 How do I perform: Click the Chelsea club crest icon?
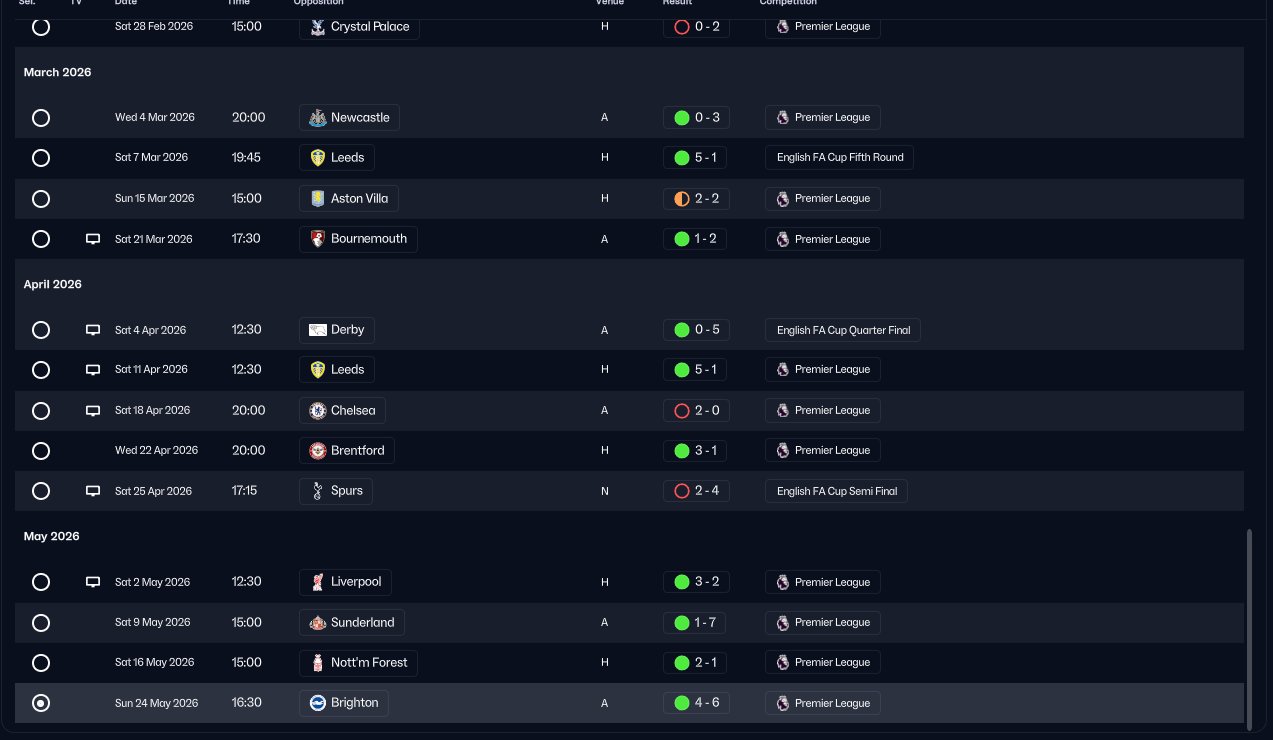click(x=317, y=411)
